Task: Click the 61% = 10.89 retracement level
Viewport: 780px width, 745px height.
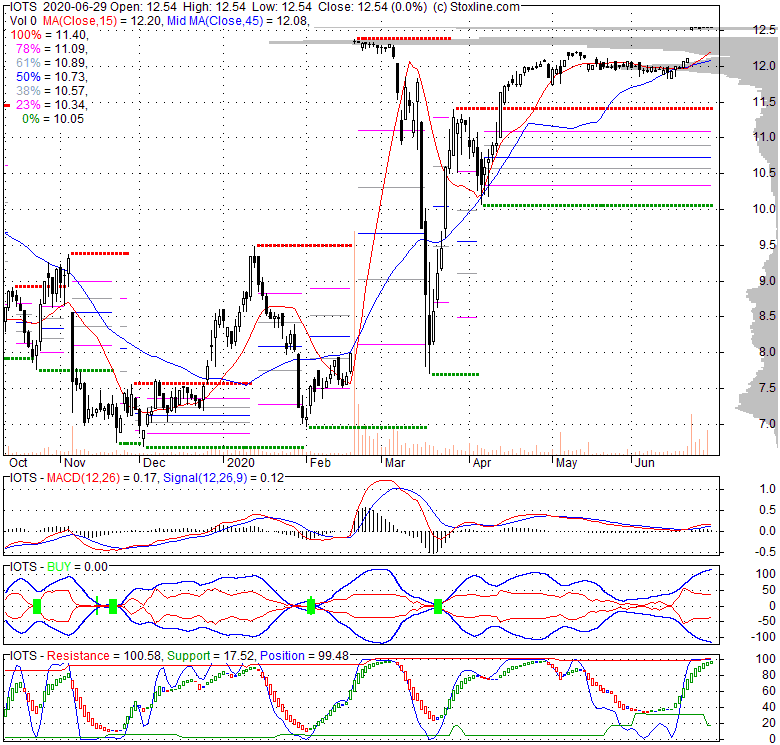Action: (52, 63)
